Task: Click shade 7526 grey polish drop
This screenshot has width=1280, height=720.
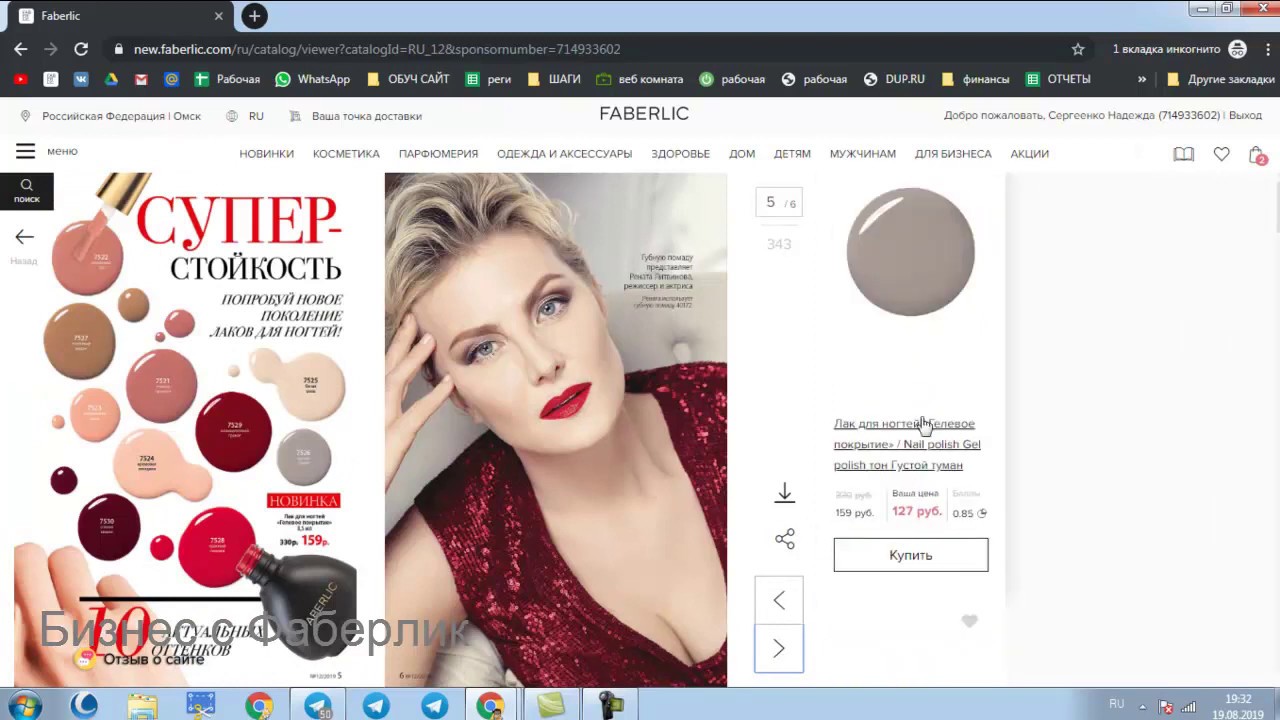Action: (x=304, y=455)
